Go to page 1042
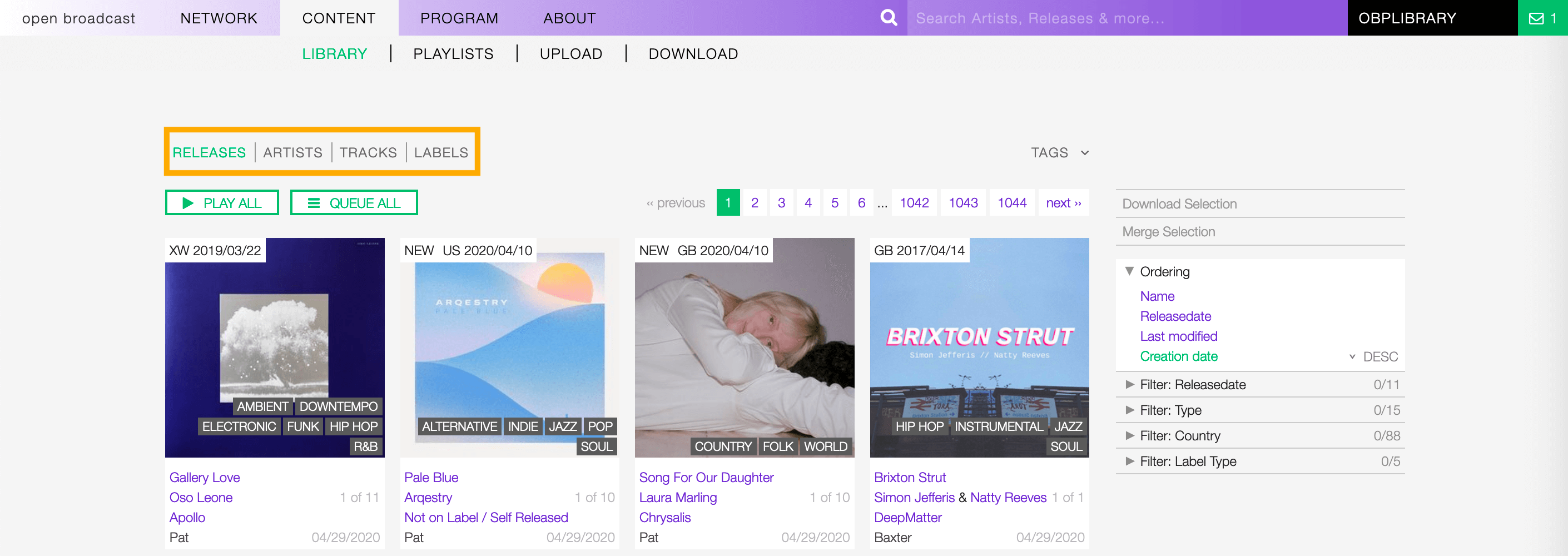Image resolution: width=1568 pixels, height=556 pixels. point(914,203)
